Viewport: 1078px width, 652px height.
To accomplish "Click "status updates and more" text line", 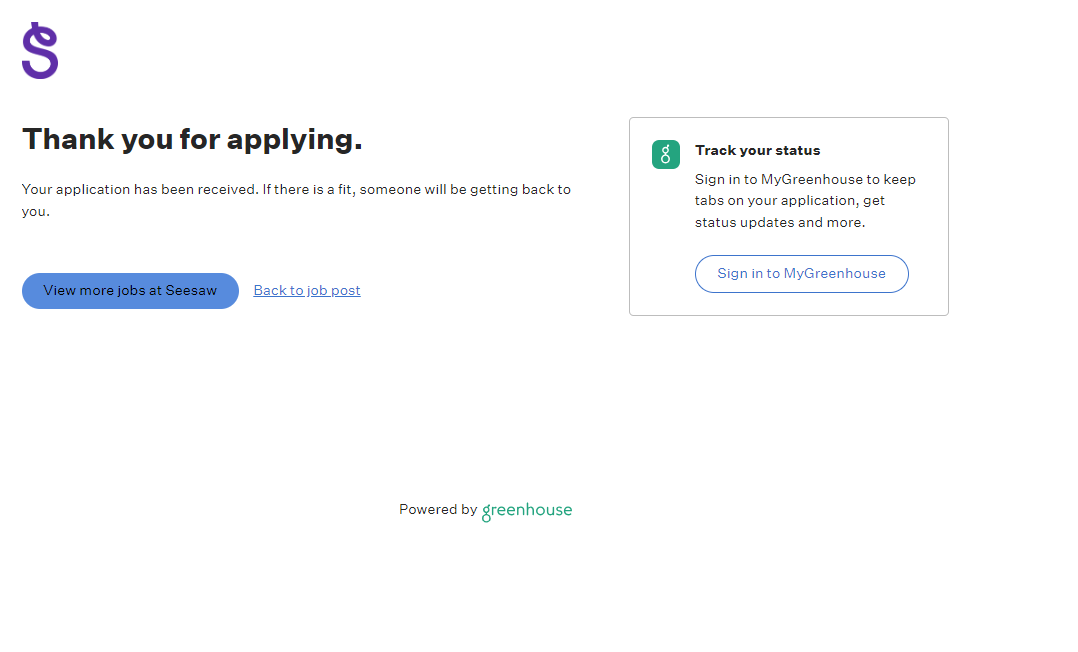I will (x=780, y=223).
